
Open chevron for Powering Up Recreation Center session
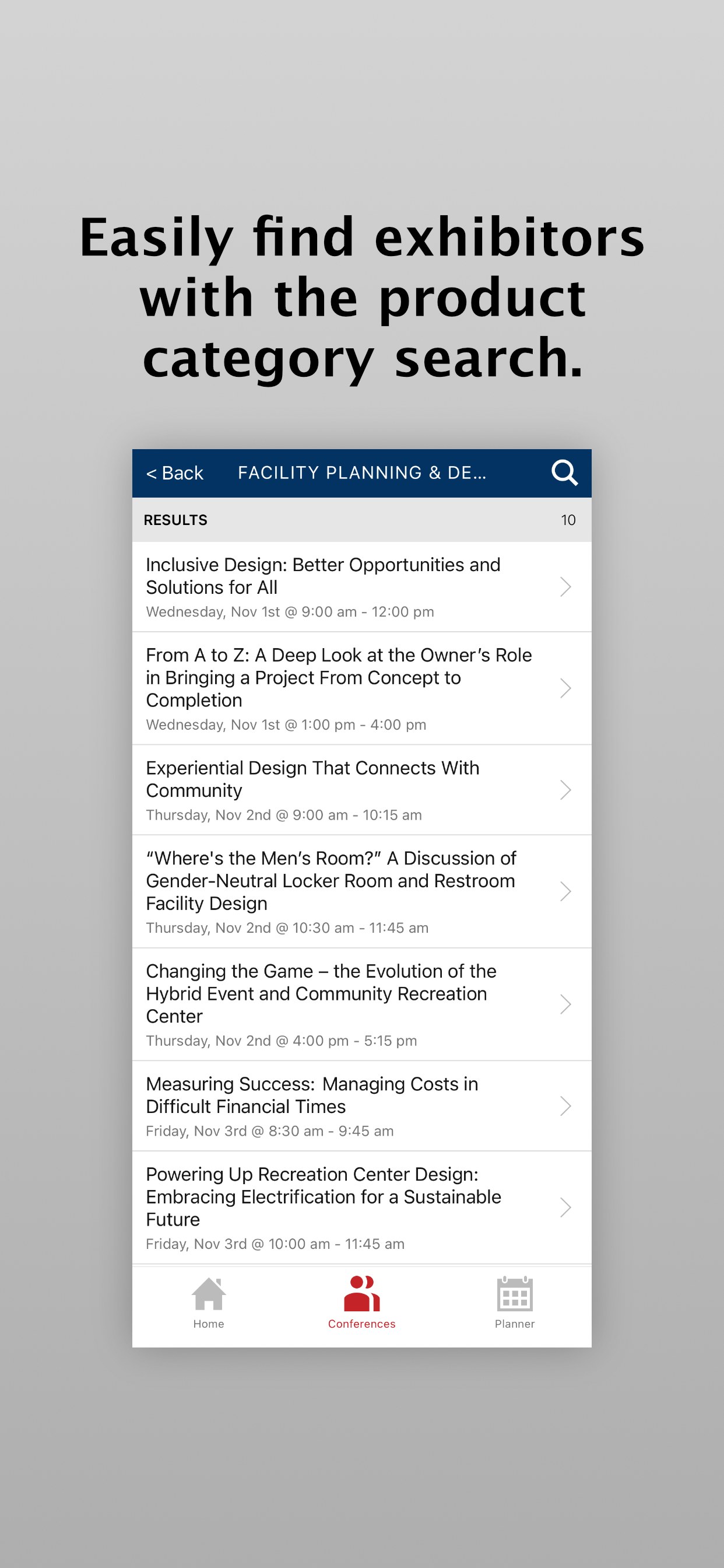click(x=565, y=1207)
